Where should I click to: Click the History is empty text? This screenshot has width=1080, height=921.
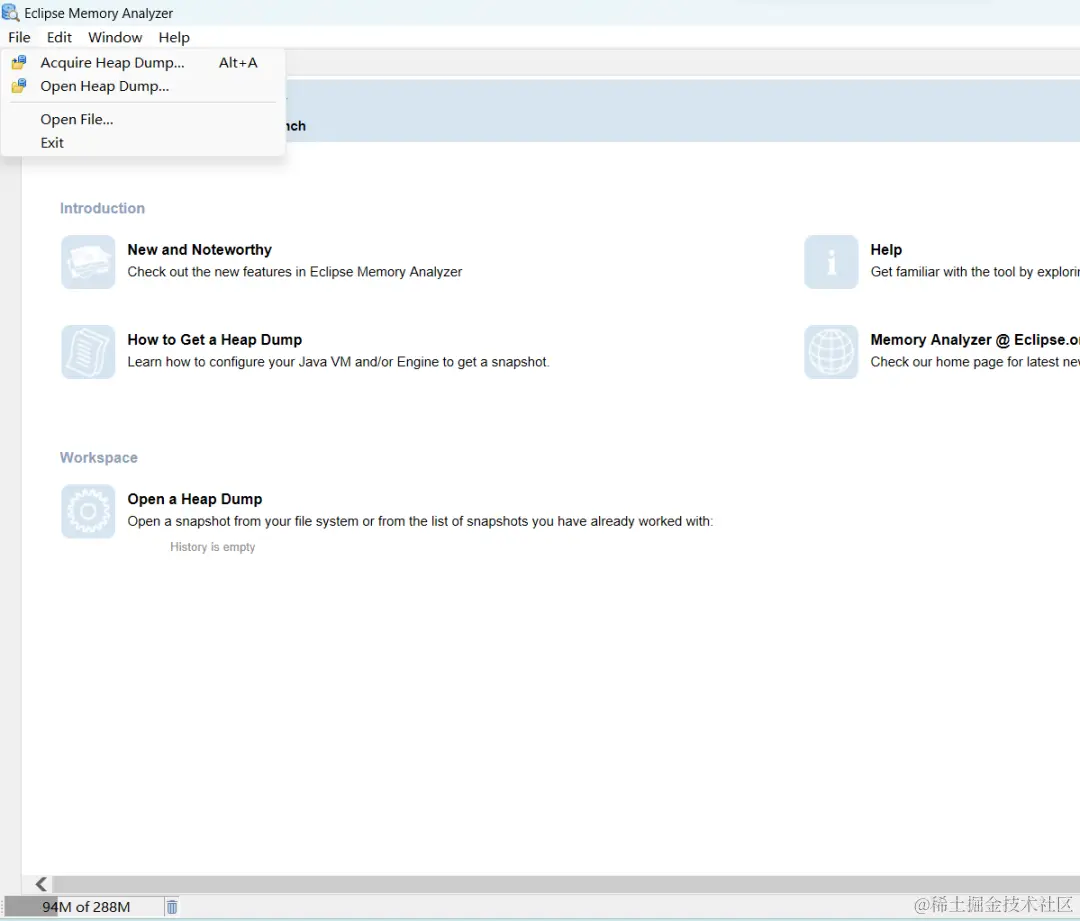212,546
